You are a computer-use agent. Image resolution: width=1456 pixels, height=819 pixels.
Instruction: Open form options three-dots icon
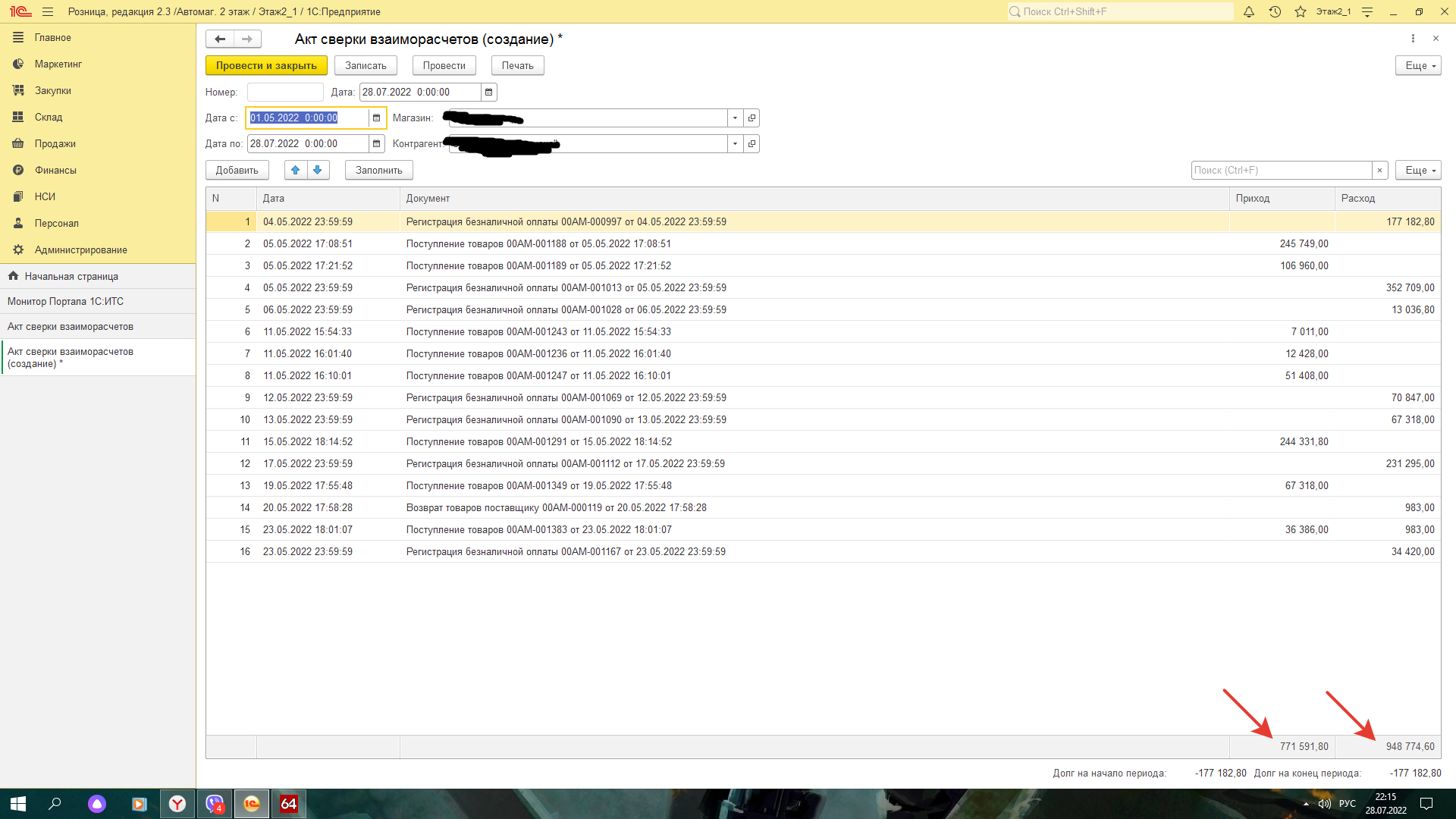tap(1413, 38)
